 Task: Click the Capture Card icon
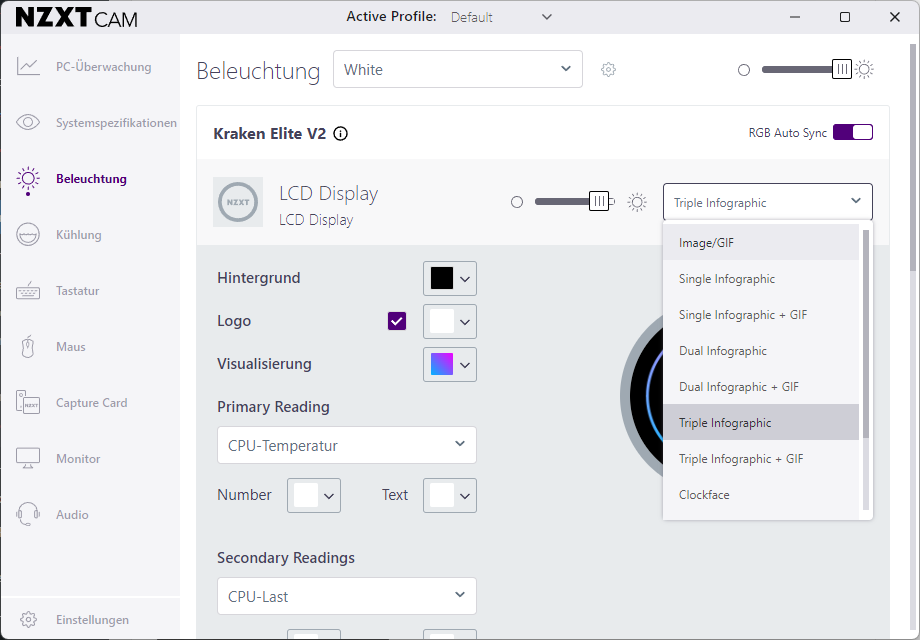(28, 403)
